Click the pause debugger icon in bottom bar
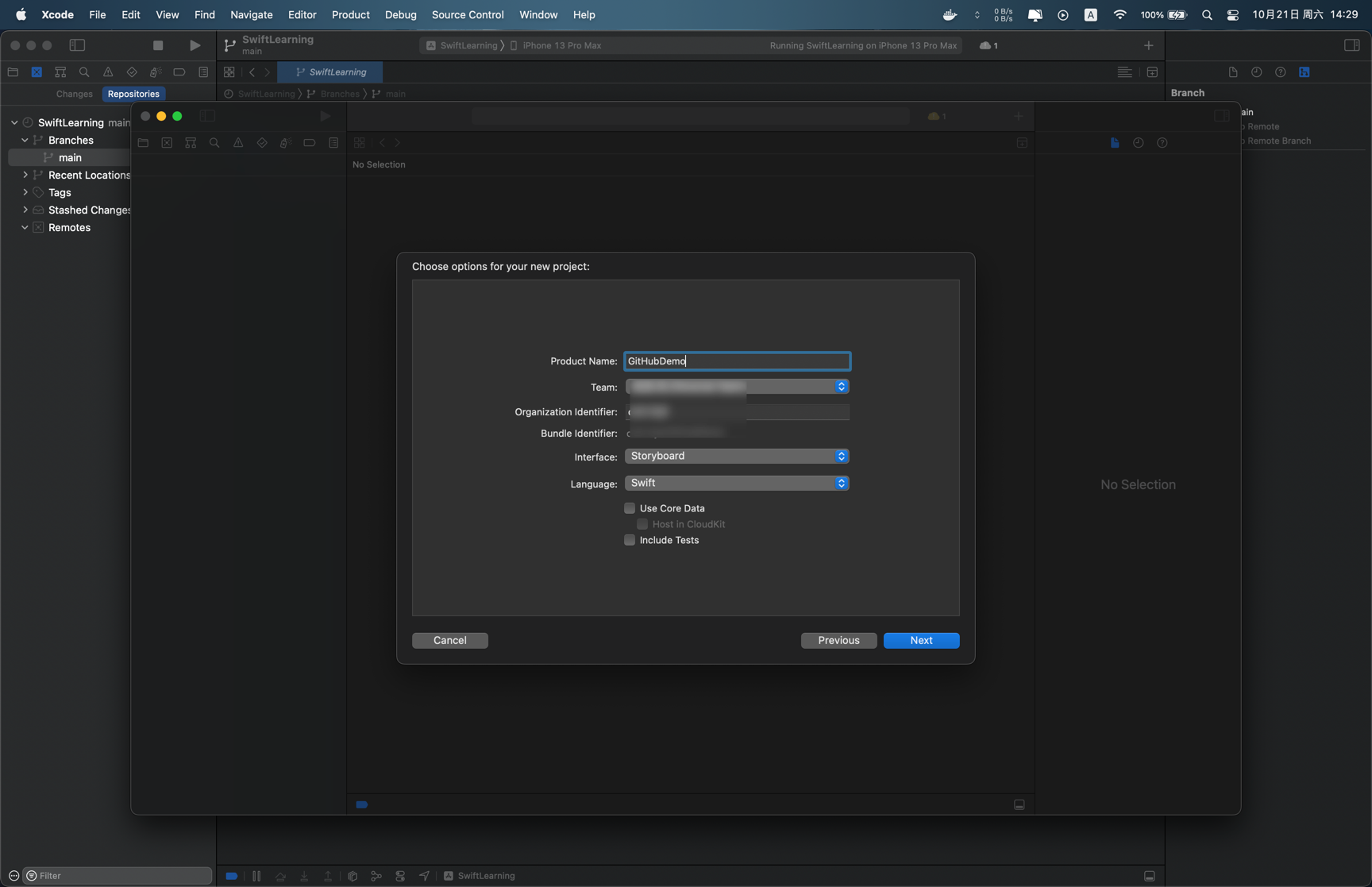Viewport: 1372px width, 887px height. pyautogui.click(x=256, y=876)
